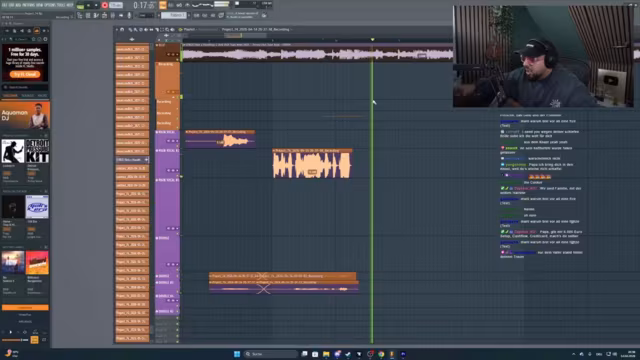The image size is (640, 360).
Task: Click the Windows taskbar search box
Action: point(270,354)
